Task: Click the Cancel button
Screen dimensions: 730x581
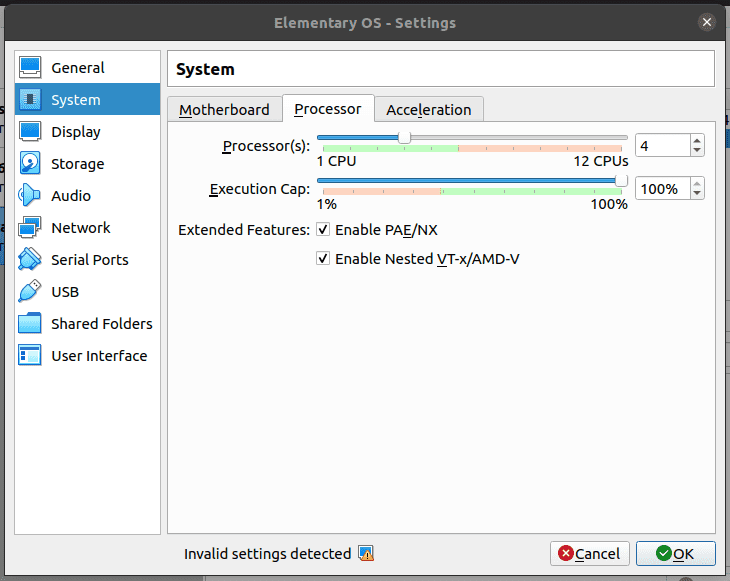Action: click(x=589, y=553)
